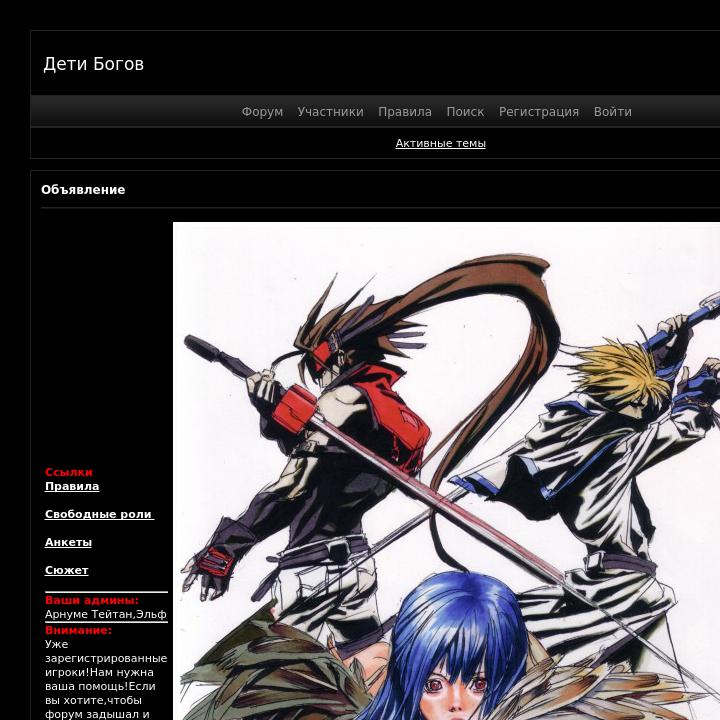
Task: Click the Регистрация menu link
Action: click(x=539, y=112)
